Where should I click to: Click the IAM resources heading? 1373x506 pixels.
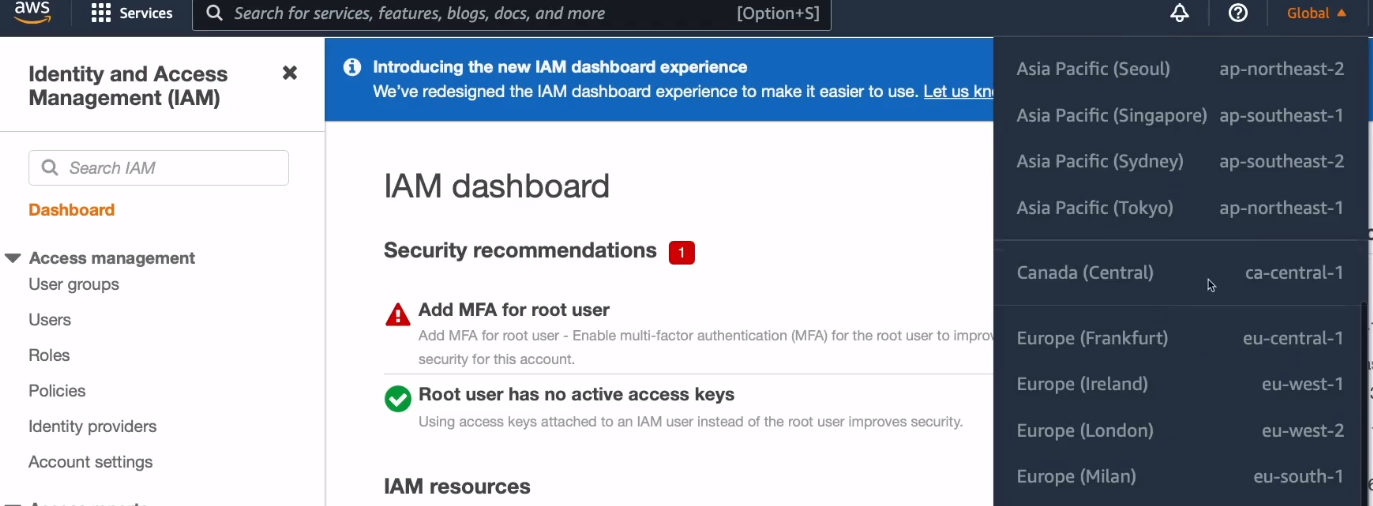[457, 486]
